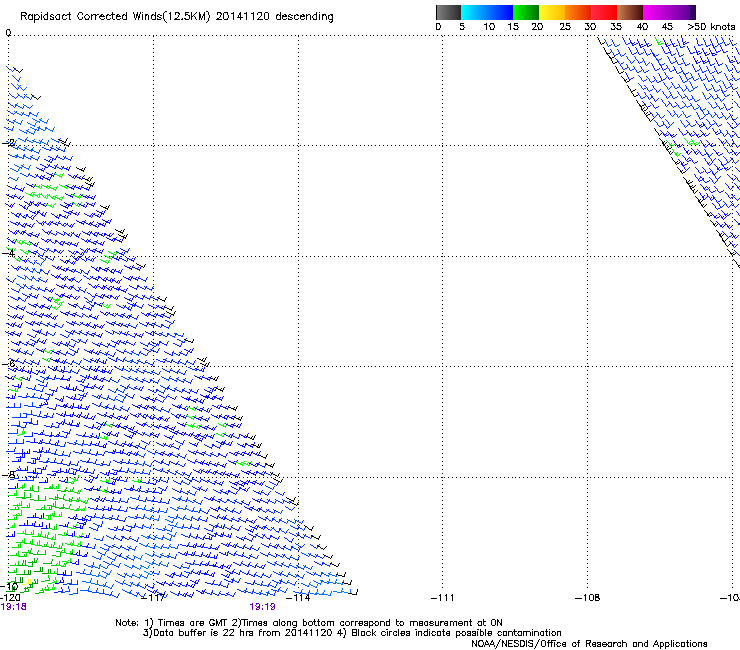Image resolution: width=740 pixels, height=650 pixels.
Task: Click latitude label '-2' on left axis
Action: pos(8,143)
